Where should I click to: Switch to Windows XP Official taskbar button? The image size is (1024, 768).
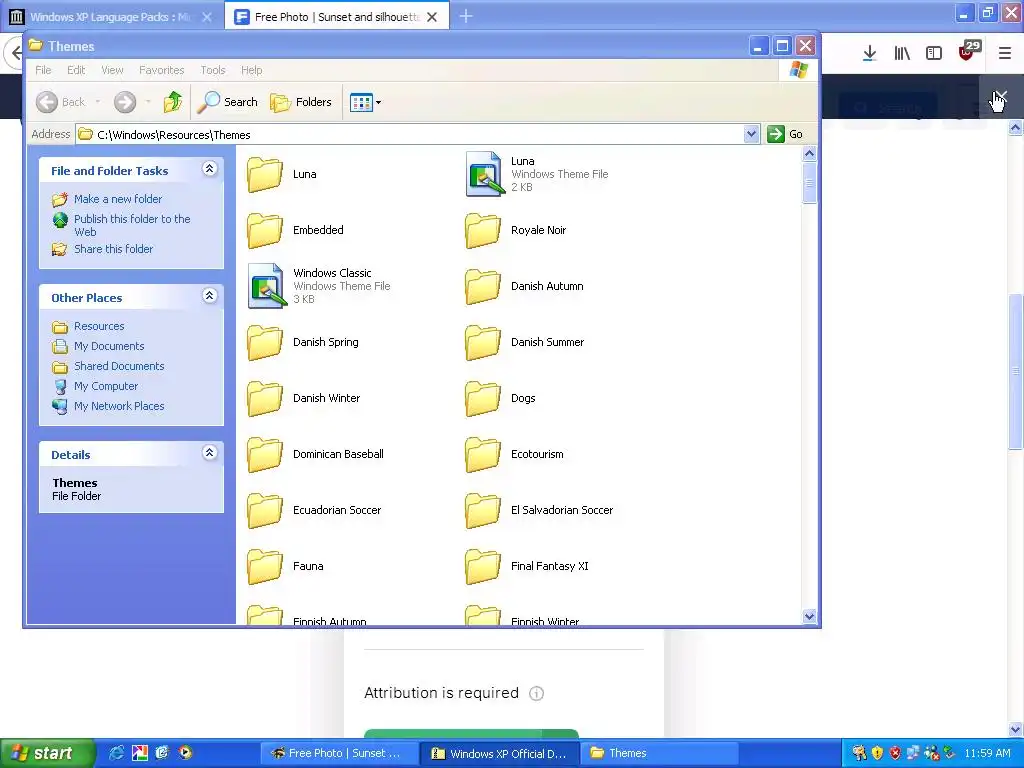coord(499,754)
